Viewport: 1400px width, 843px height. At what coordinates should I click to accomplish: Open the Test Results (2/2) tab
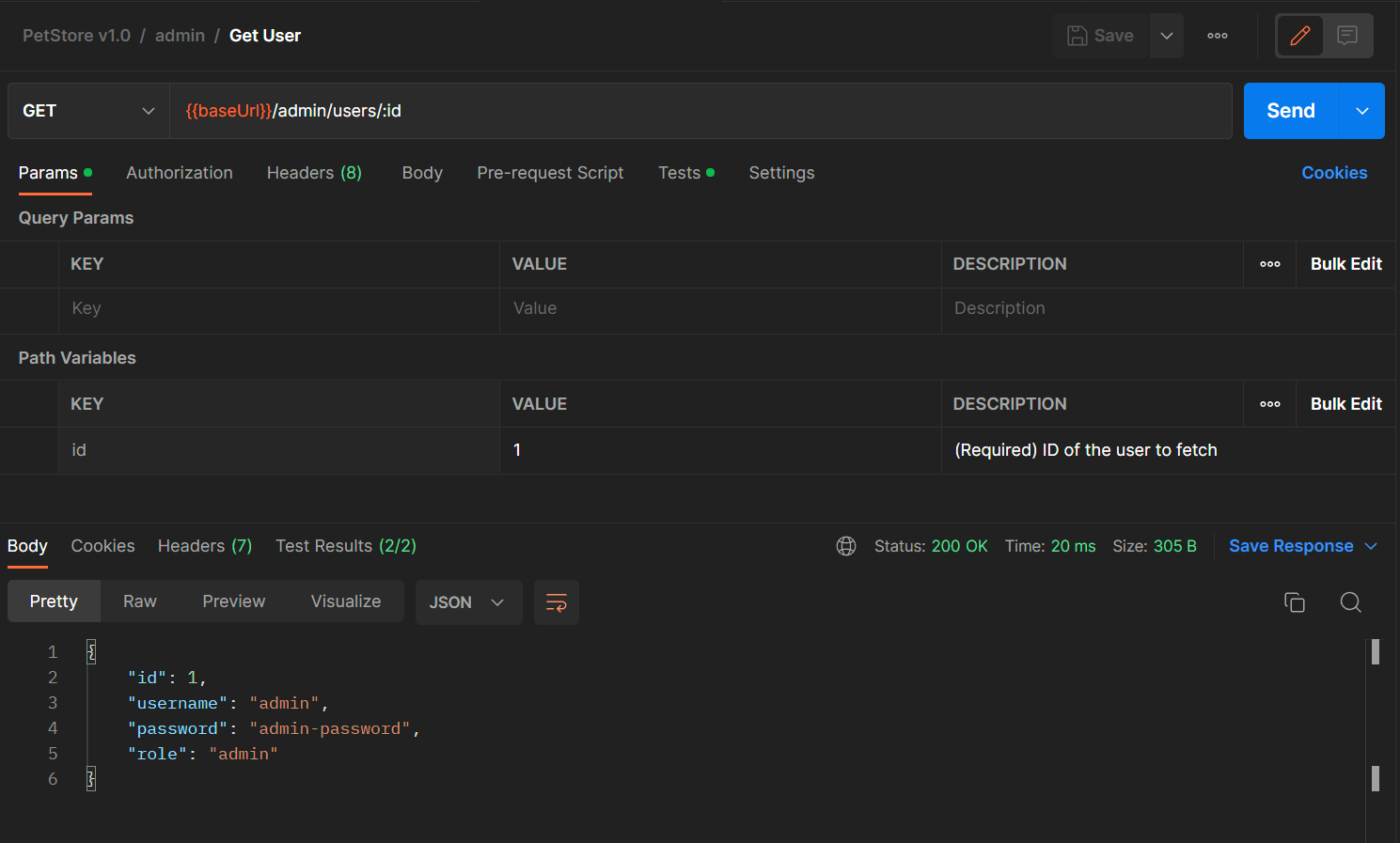(x=345, y=546)
